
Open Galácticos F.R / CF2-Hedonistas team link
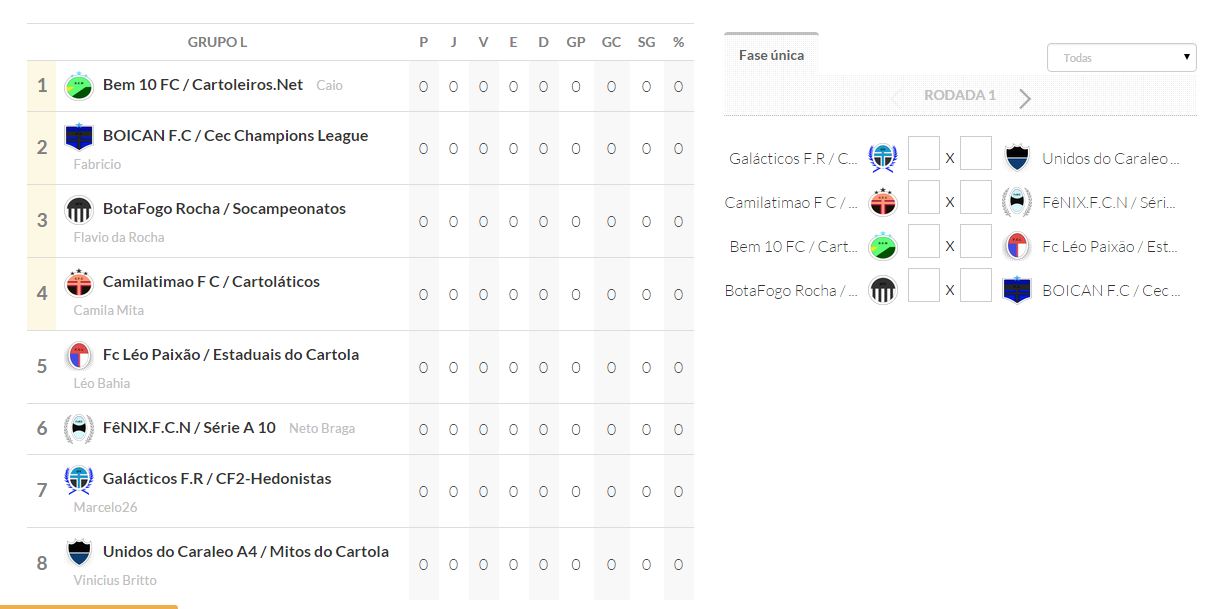[x=217, y=478]
